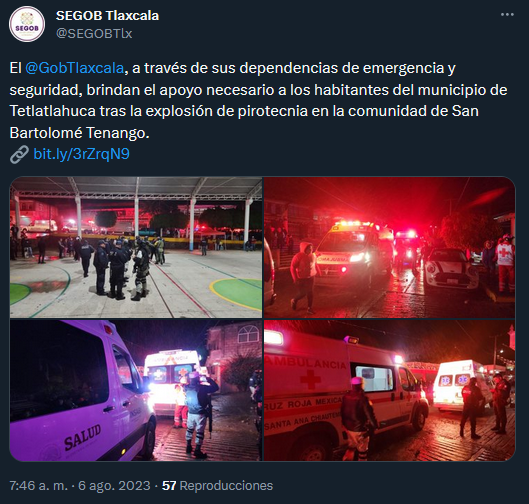The image size is (529, 504).
Task: Open the three-dot more options menu
Action: [507, 15]
